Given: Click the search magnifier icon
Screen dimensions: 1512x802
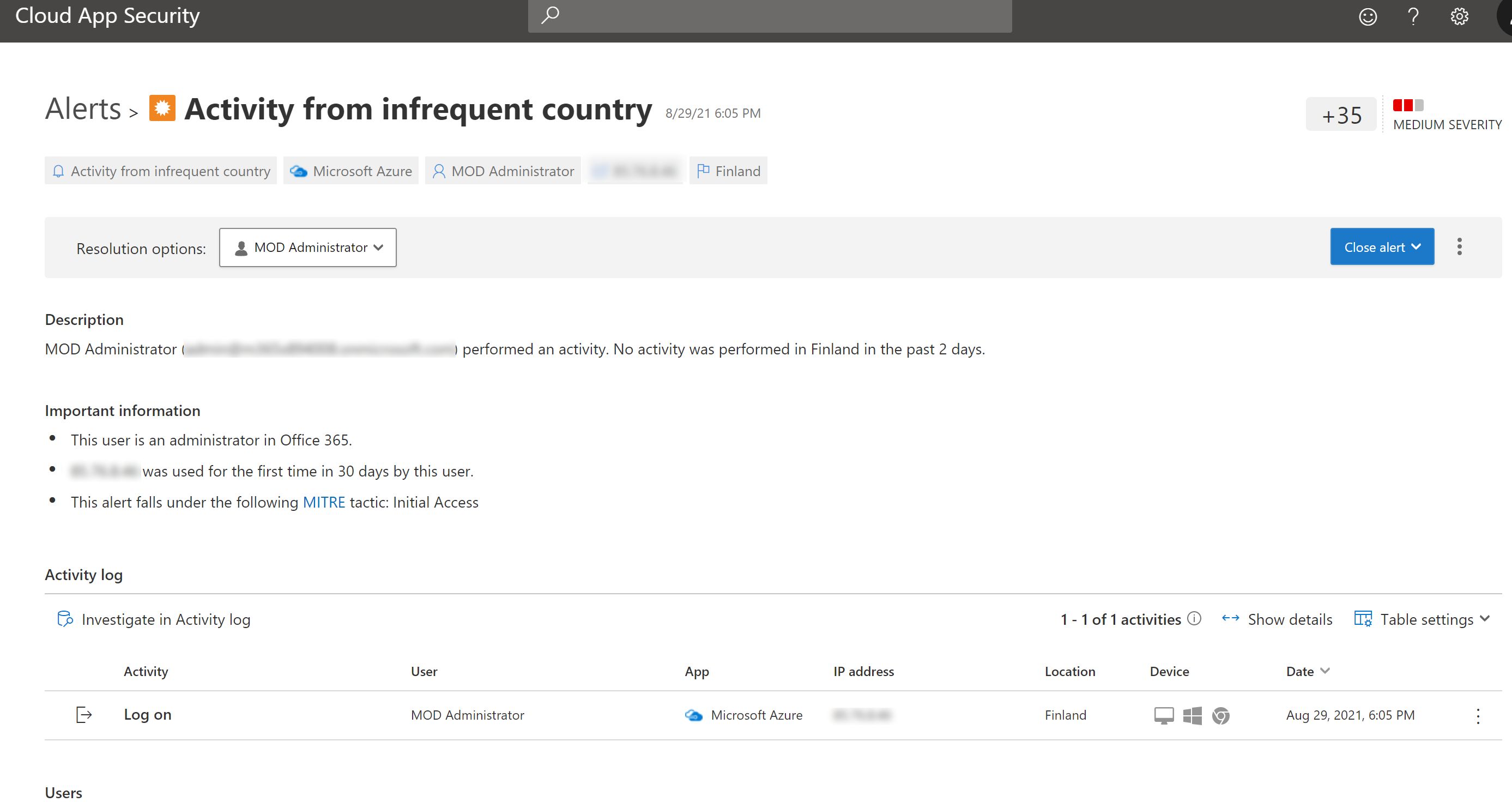Looking at the screenshot, I should pyautogui.click(x=550, y=15).
